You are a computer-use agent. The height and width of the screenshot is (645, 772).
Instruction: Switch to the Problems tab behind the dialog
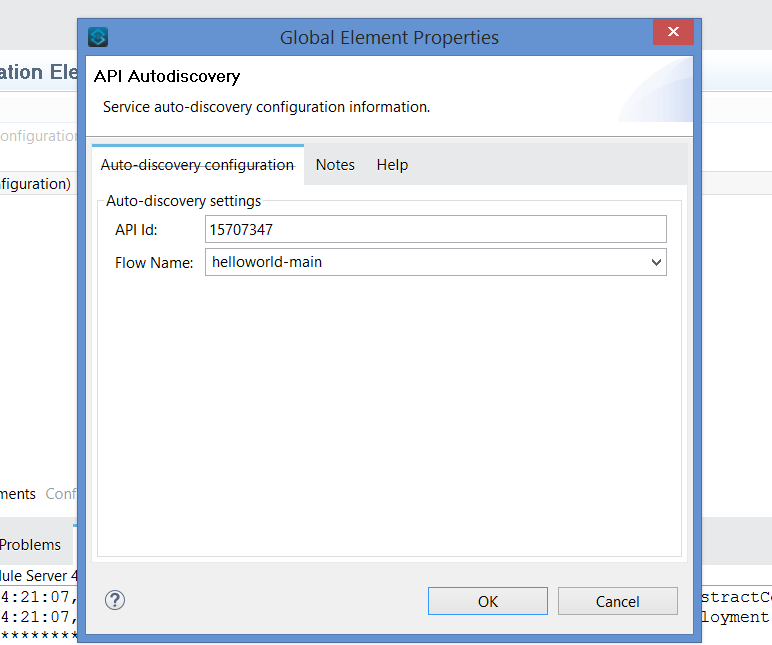pos(31,545)
